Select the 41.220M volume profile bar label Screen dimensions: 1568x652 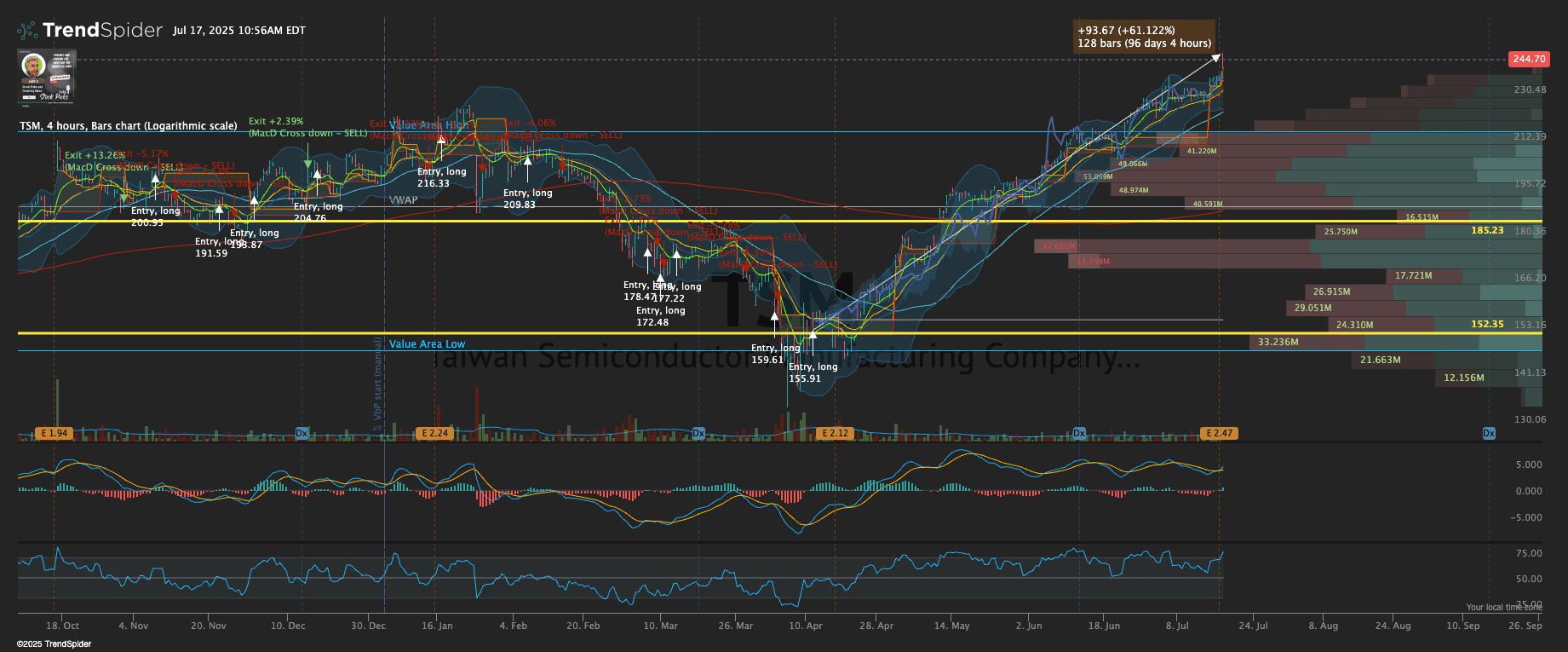tap(1202, 151)
